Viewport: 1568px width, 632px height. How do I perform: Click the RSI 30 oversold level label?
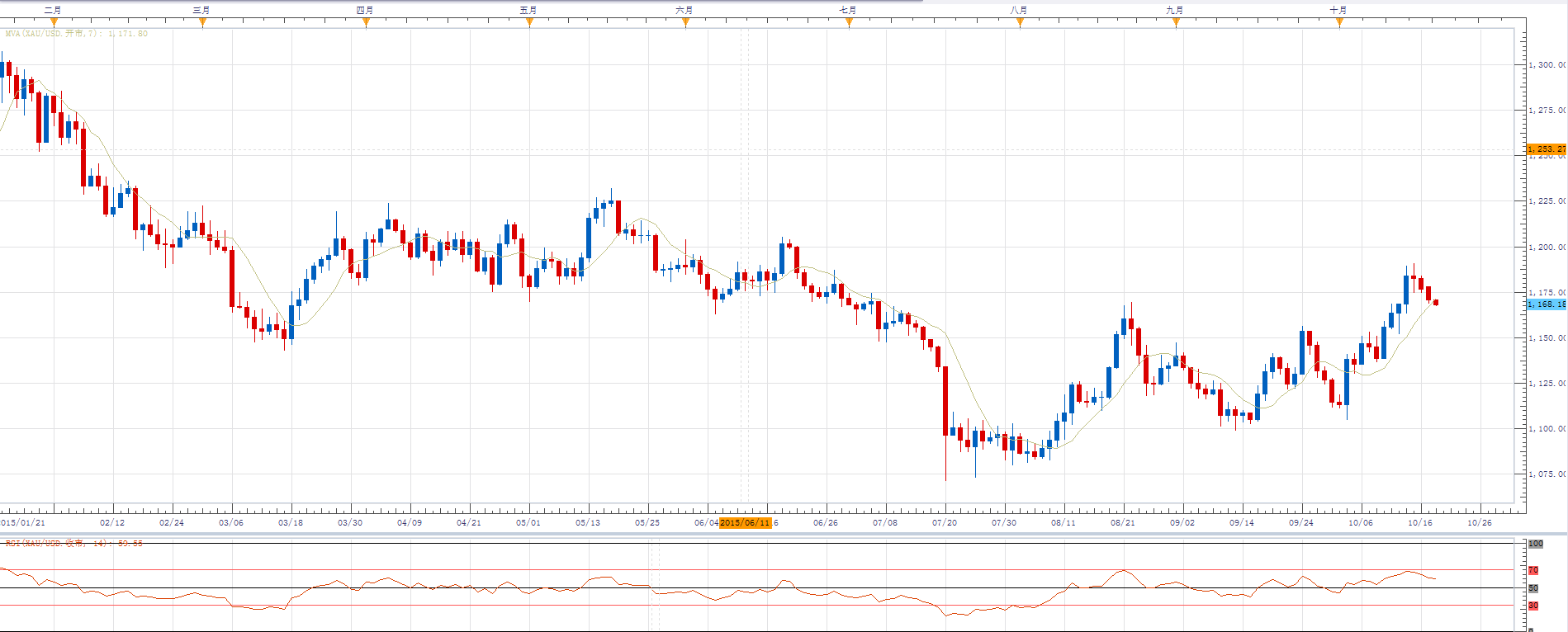click(1533, 606)
